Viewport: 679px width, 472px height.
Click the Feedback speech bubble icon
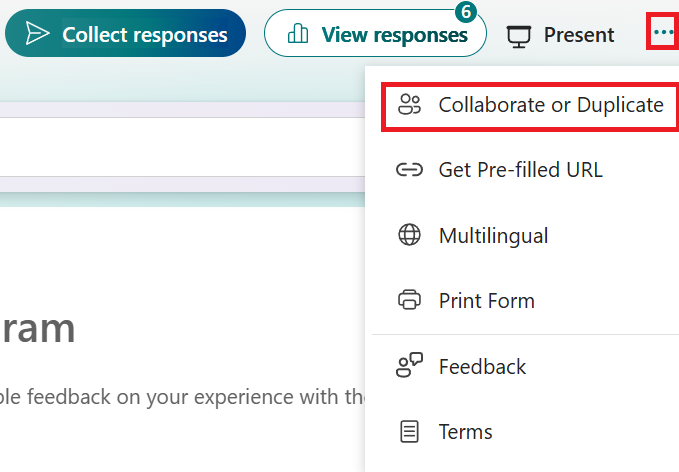409,367
